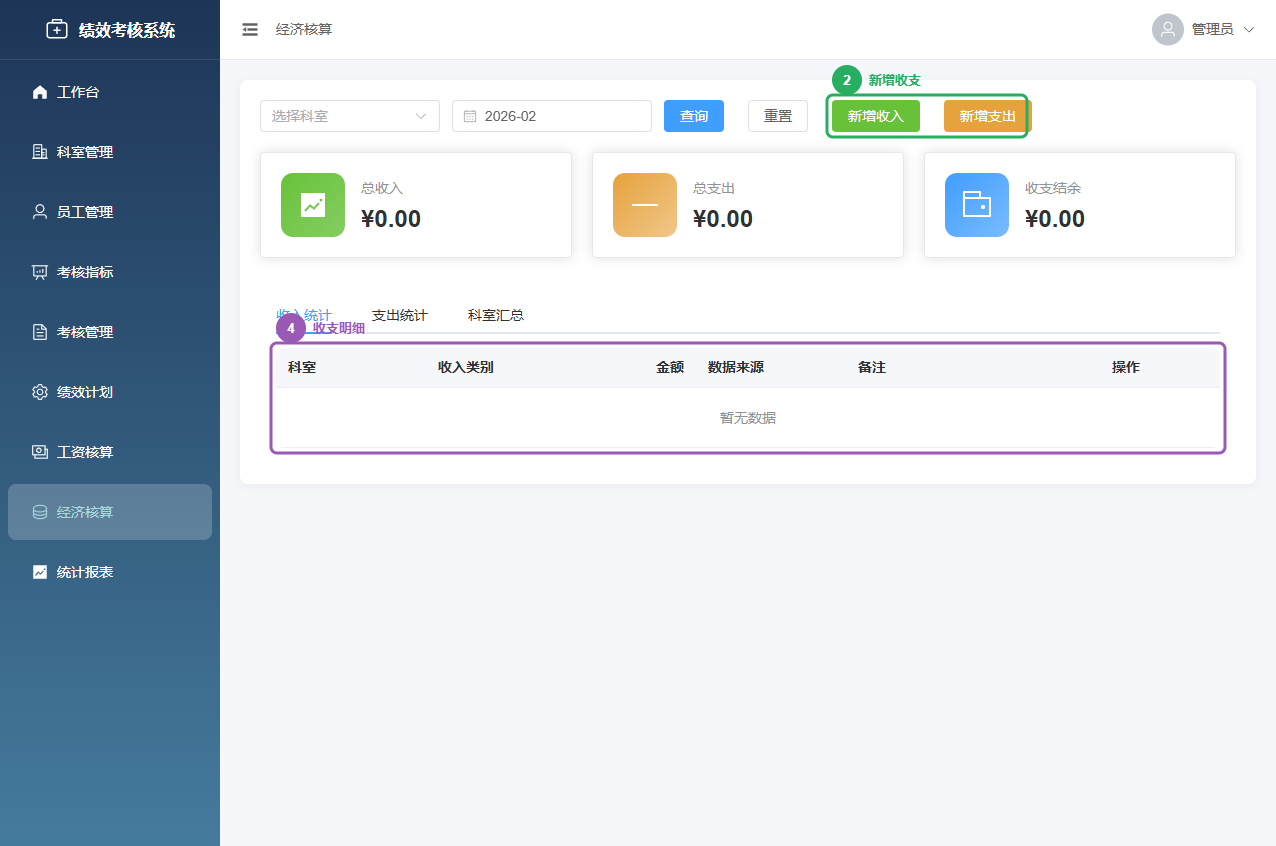Open the 2026-02 date picker
Image resolution: width=1276 pixels, height=846 pixels.
tap(551, 116)
